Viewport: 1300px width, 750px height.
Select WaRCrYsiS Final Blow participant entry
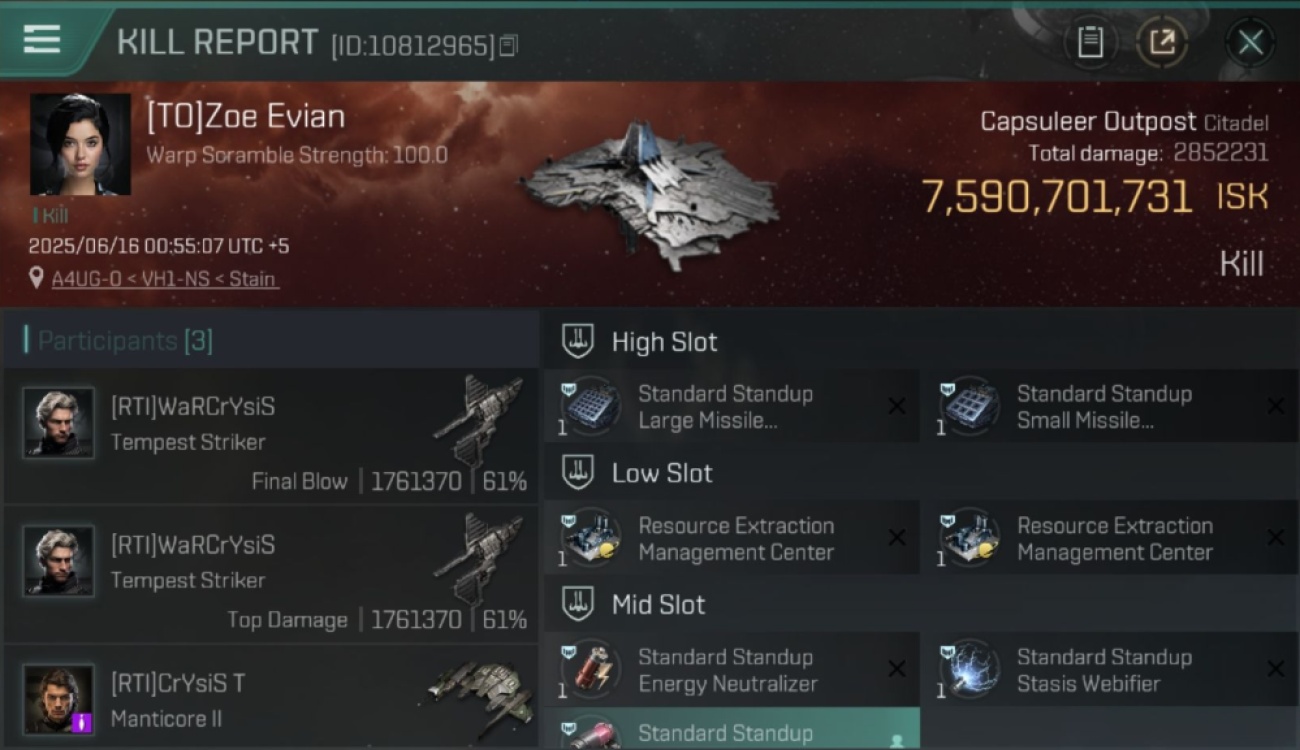(271, 436)
